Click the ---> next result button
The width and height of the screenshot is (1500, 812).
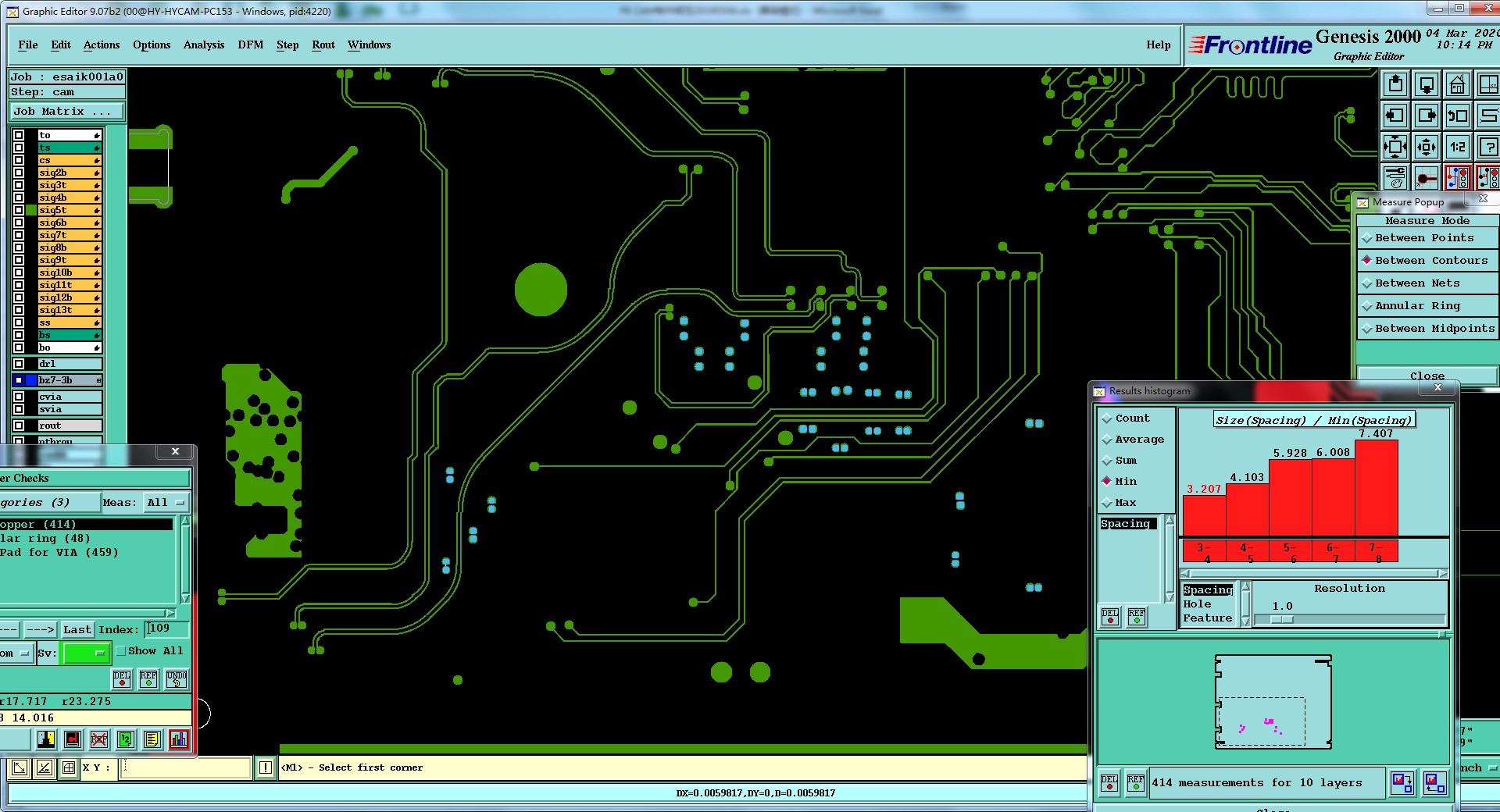point(40,629)
